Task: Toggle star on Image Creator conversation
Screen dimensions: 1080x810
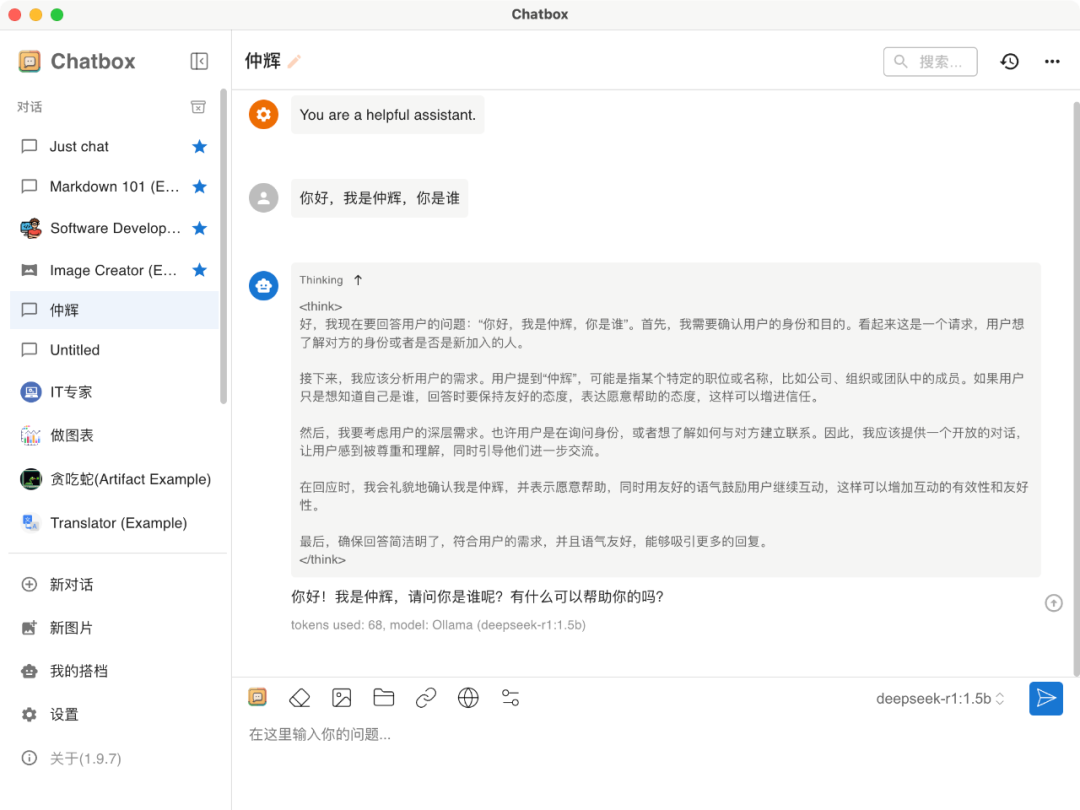Action: tap(200, 270)
